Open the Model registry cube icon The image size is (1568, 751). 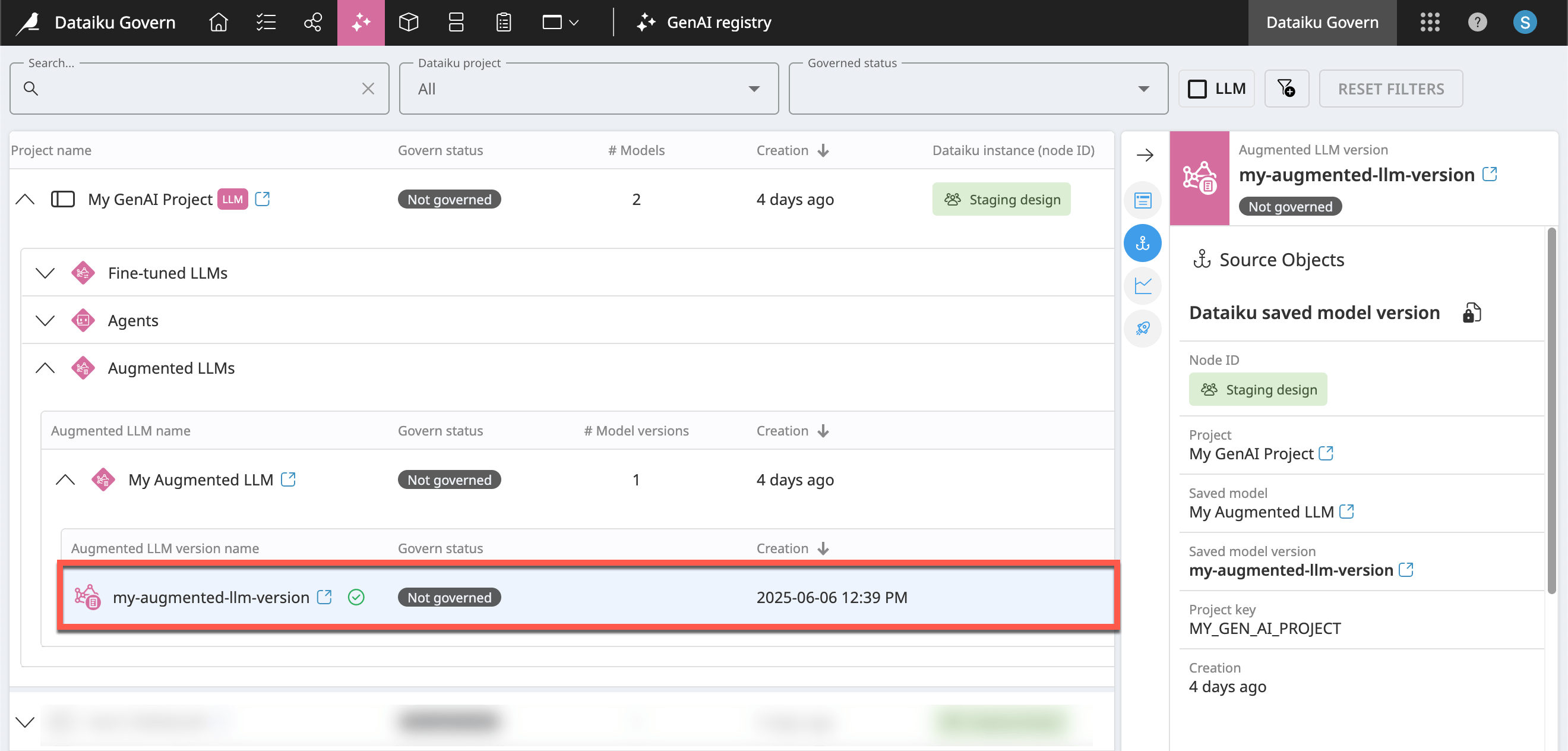pyautogui.click(x=409, y=23)
